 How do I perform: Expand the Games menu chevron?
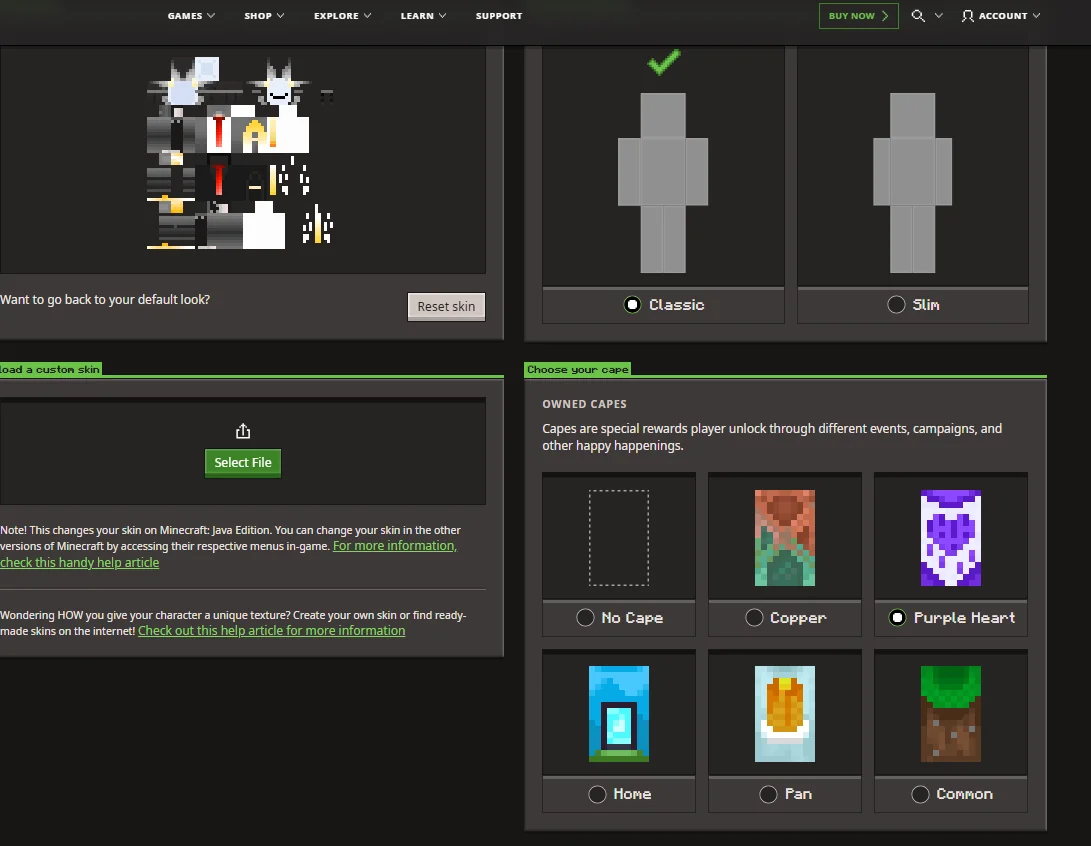point(211,15)
